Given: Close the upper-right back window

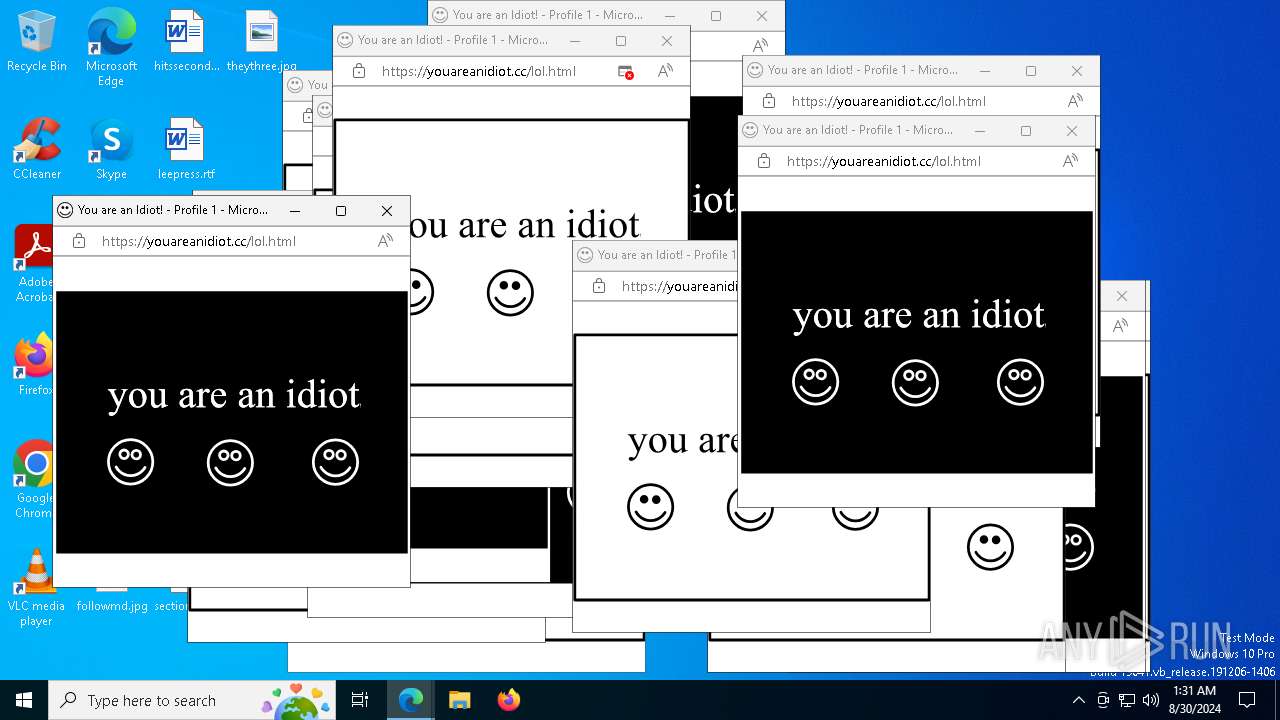Looking at the screenshot, I should pyautogui.click(x=1077, y=71).
